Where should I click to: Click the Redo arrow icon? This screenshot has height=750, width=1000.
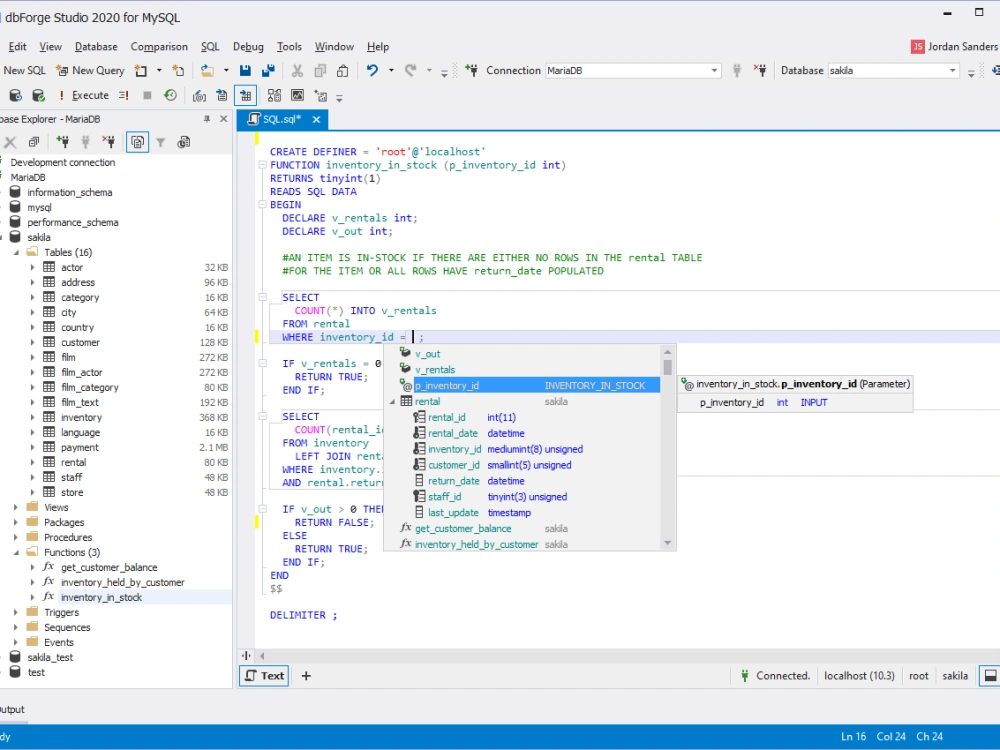click(x=411, y=71)
